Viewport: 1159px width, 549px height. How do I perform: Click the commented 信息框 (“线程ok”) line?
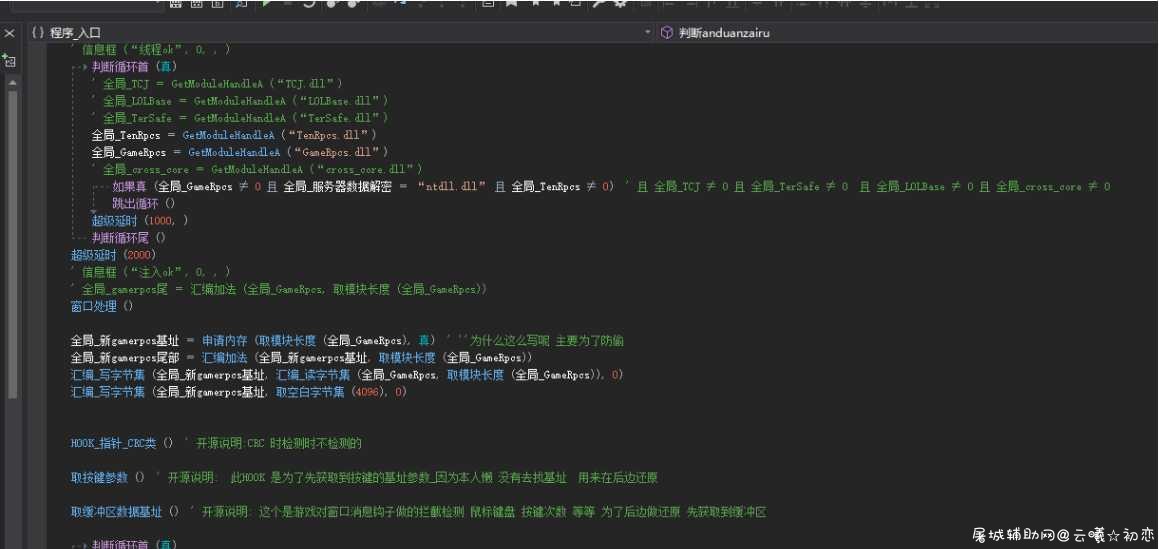coord(150,50)
